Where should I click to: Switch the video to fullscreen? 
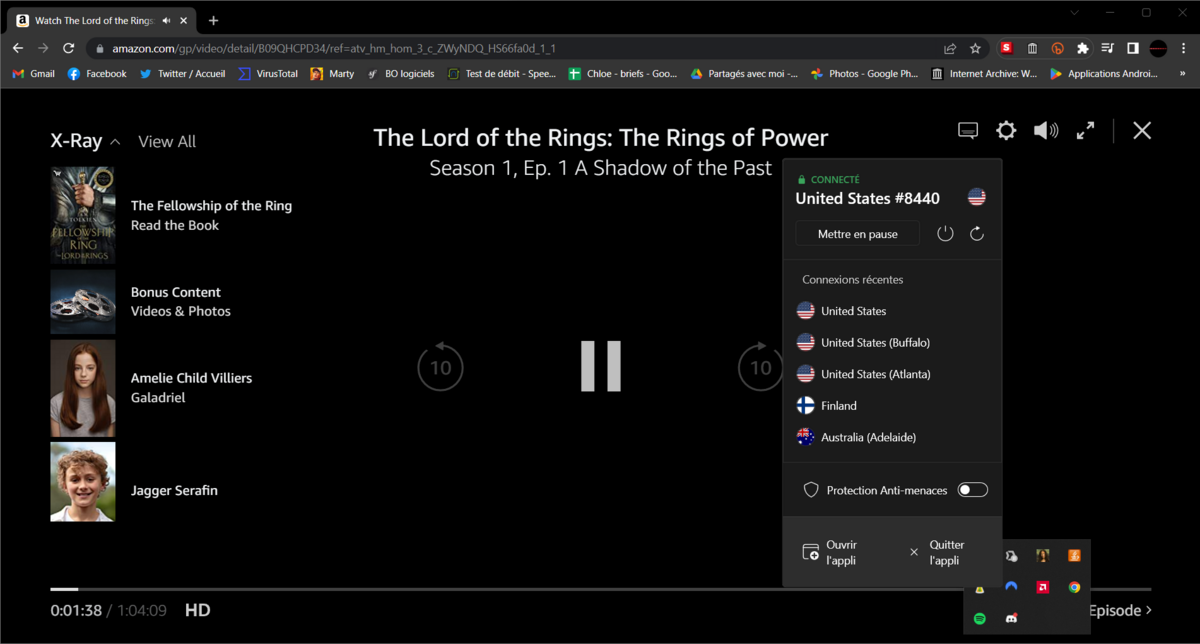(1085, 131)
